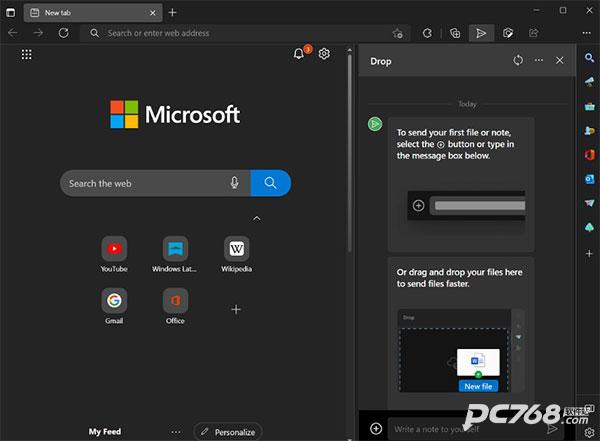Open sidebar green tree icon
This screenshot has height=441, width=600.
coord(589,227)
